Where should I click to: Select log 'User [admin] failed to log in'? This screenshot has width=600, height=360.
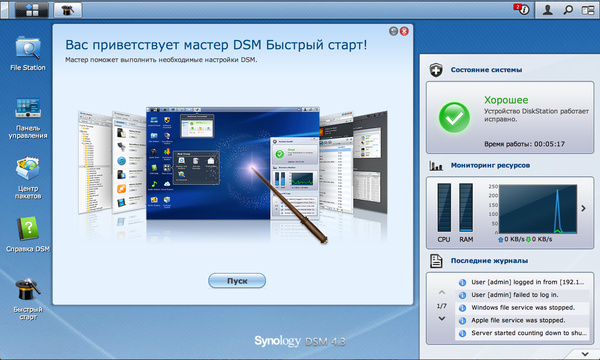(x=522, y=295)
